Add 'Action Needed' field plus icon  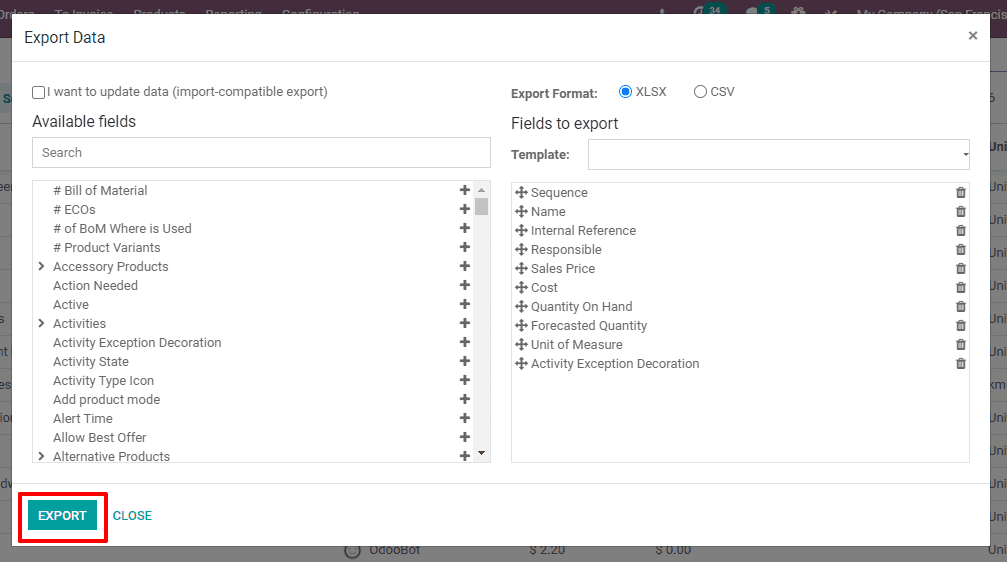click(465, 285)
